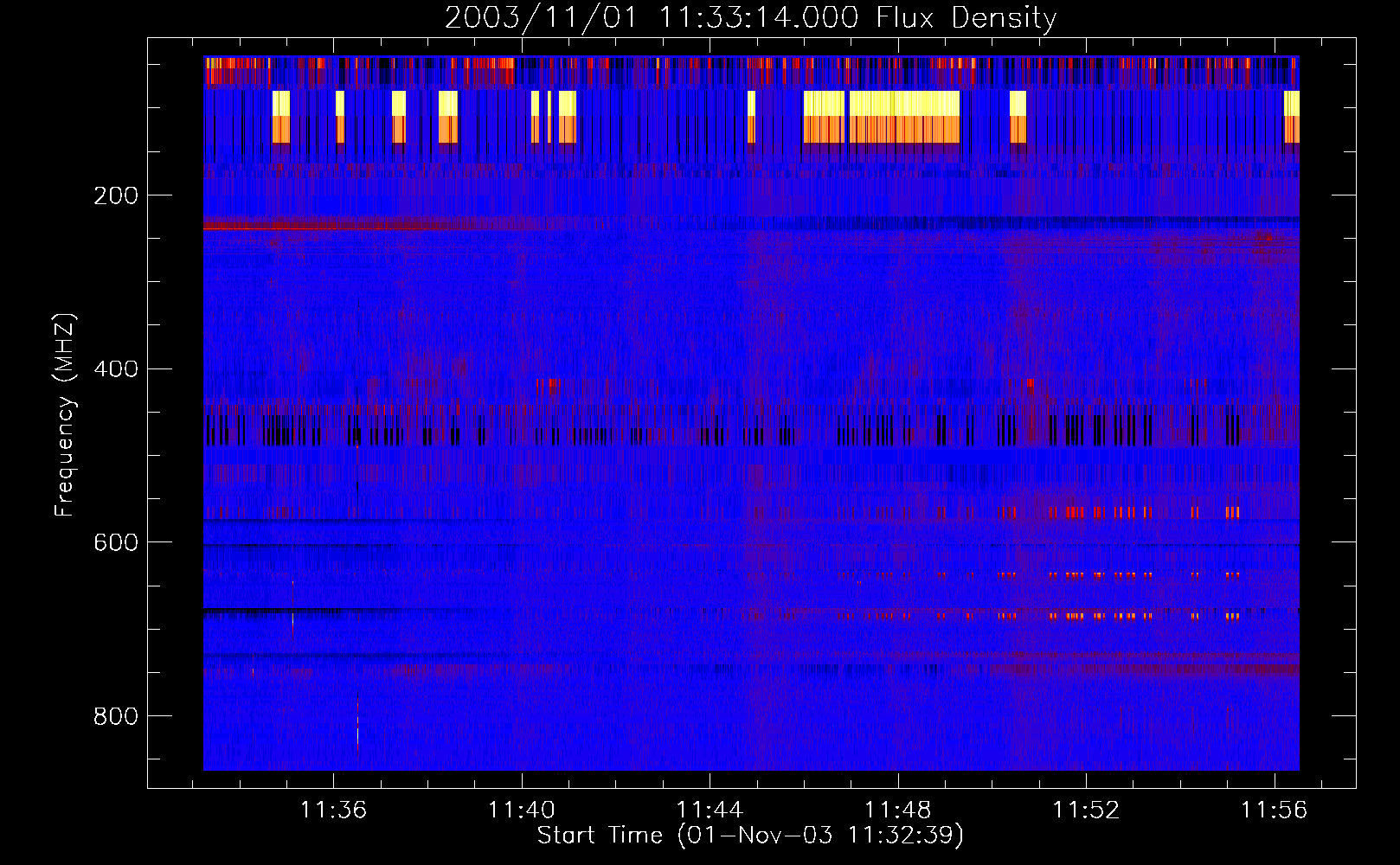Click the 200 frequency tick label
This screenshot has width=1400, height=865.
[x=116, y=195]
